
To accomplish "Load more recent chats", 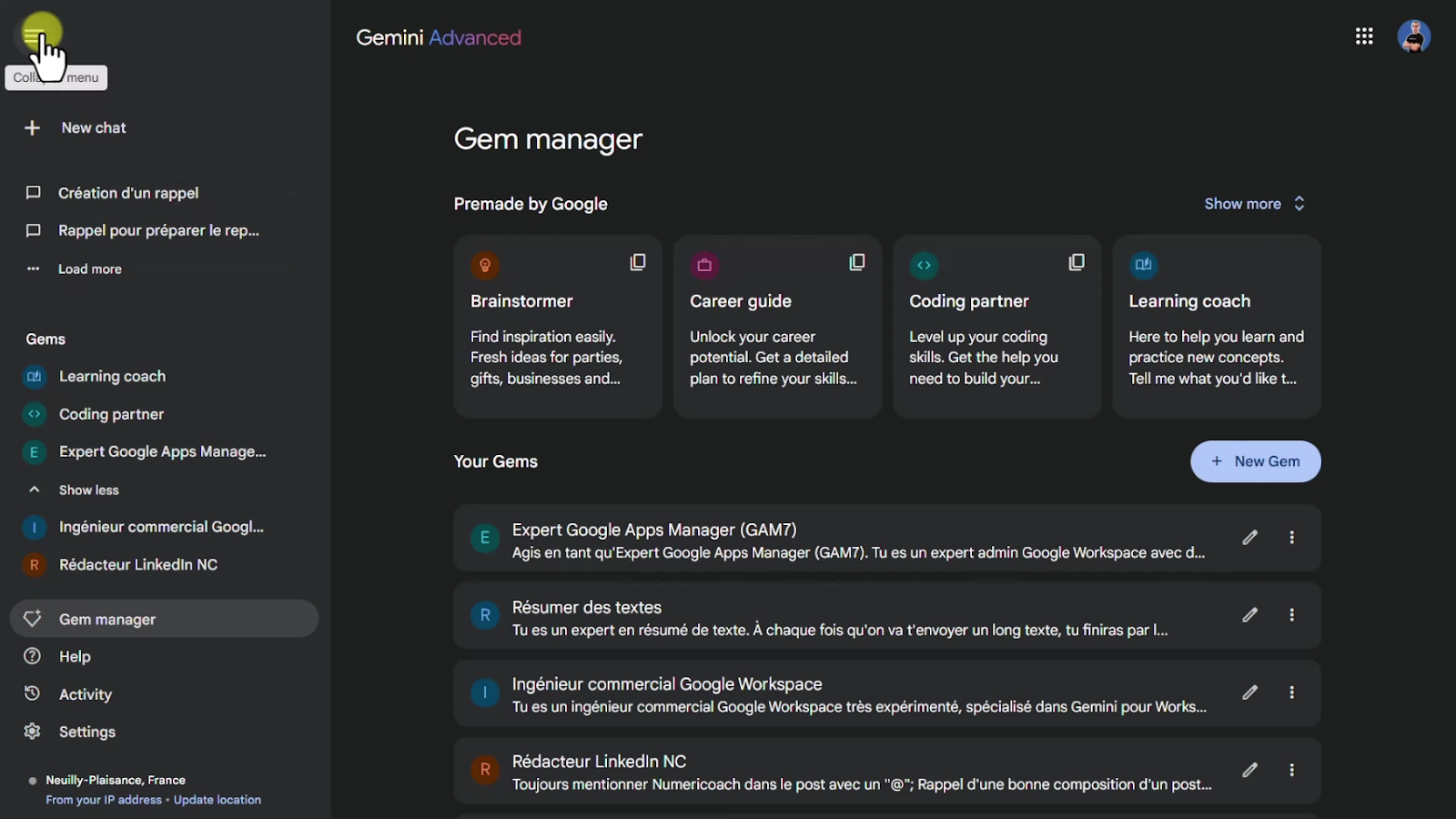I will 89,269.
